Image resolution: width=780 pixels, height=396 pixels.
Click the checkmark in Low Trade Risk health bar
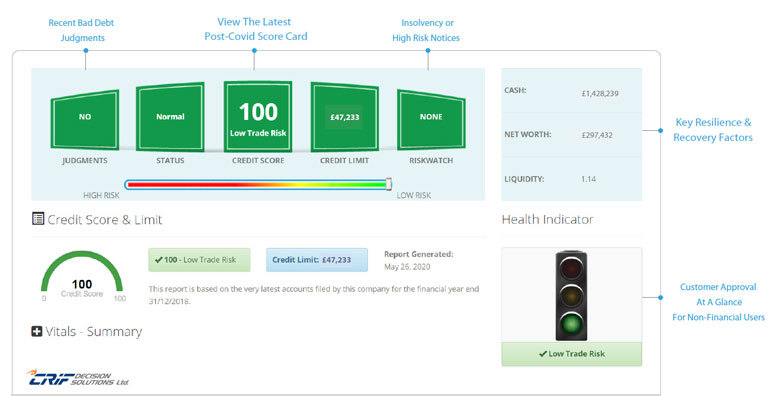click(x=543, y=354)
